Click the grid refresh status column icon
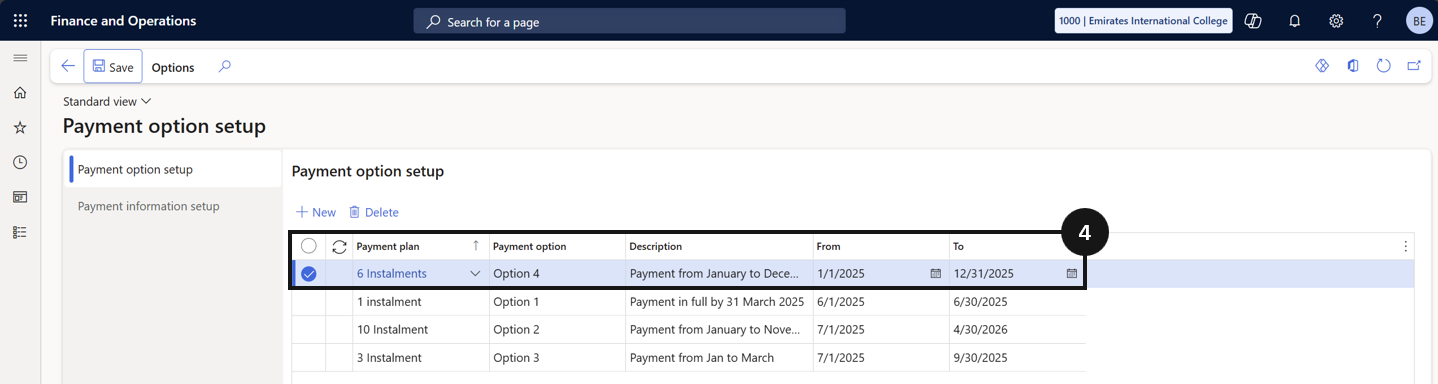1438x384 pixels. (x=339, y=246)
